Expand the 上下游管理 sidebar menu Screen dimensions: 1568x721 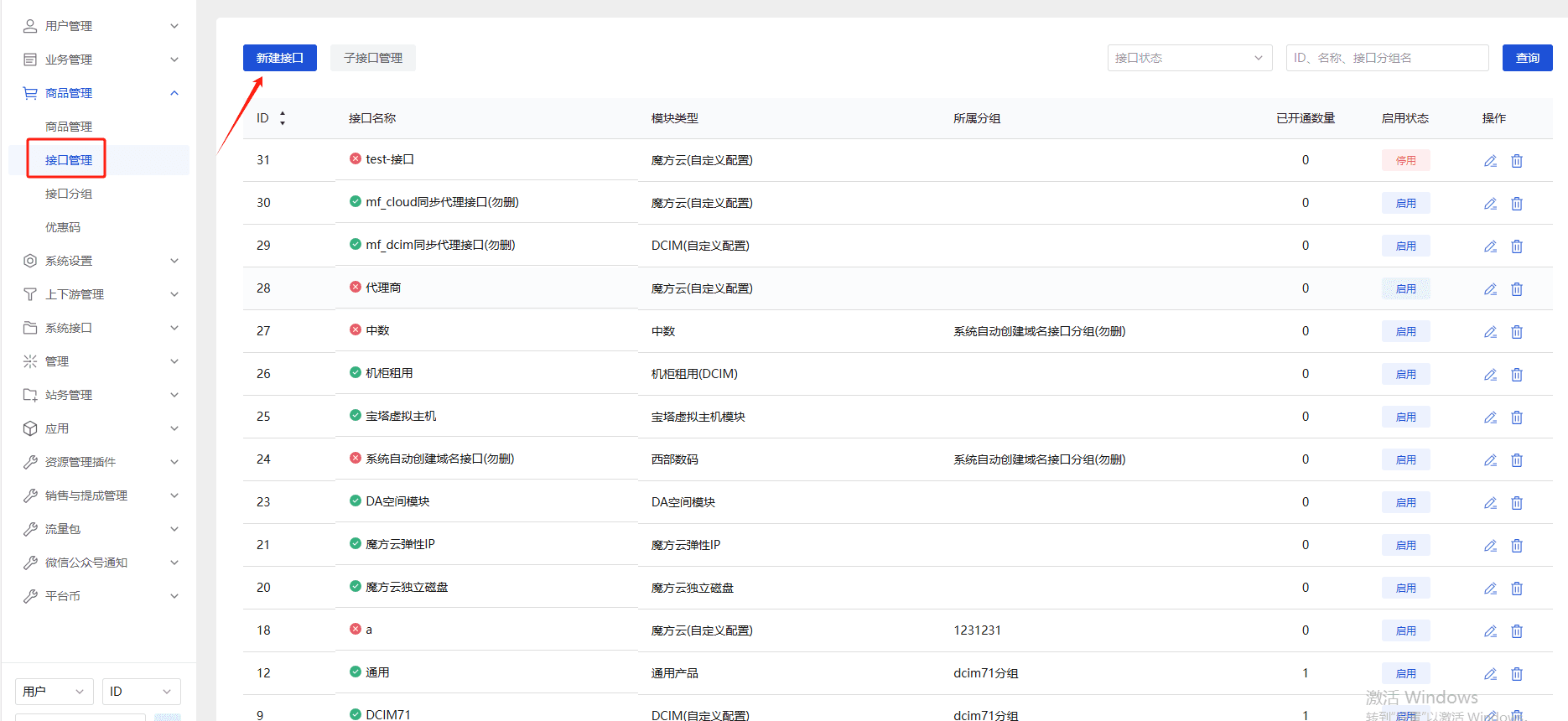(101, 294)
